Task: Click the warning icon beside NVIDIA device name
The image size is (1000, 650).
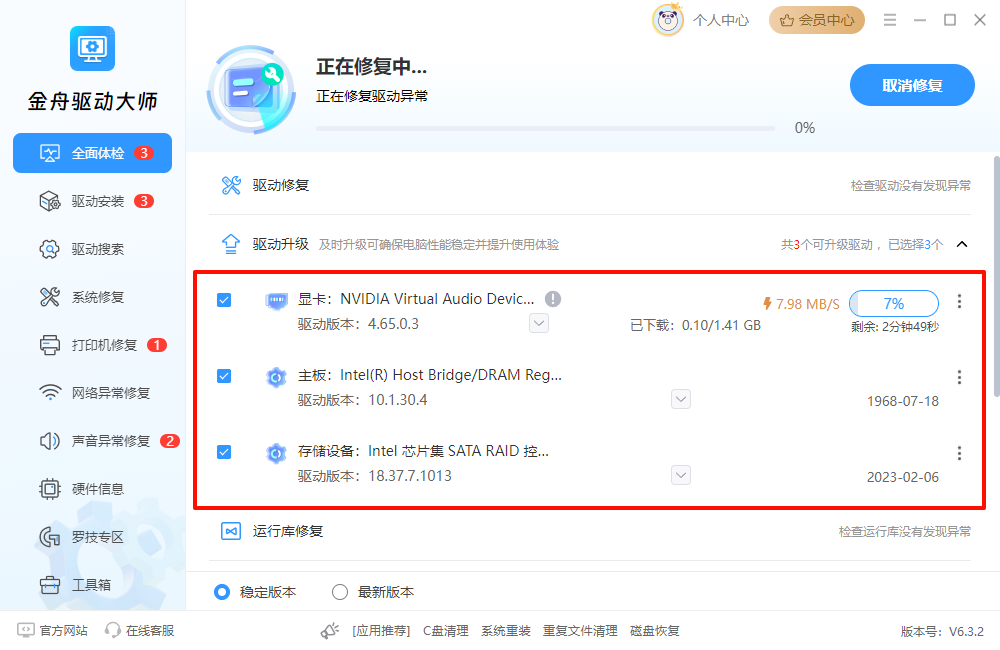Action: click(553, 299)
